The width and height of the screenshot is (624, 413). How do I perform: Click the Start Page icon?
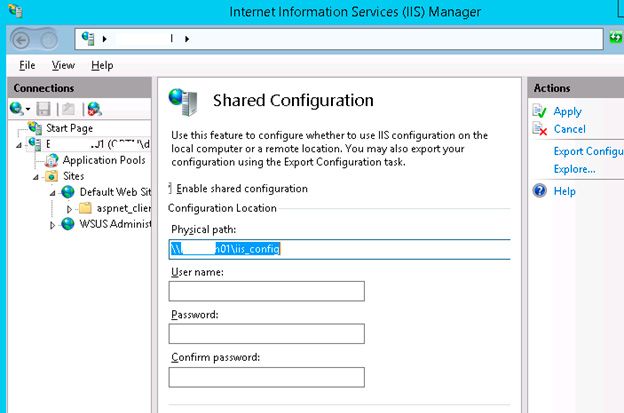click(x=35, y=128)
